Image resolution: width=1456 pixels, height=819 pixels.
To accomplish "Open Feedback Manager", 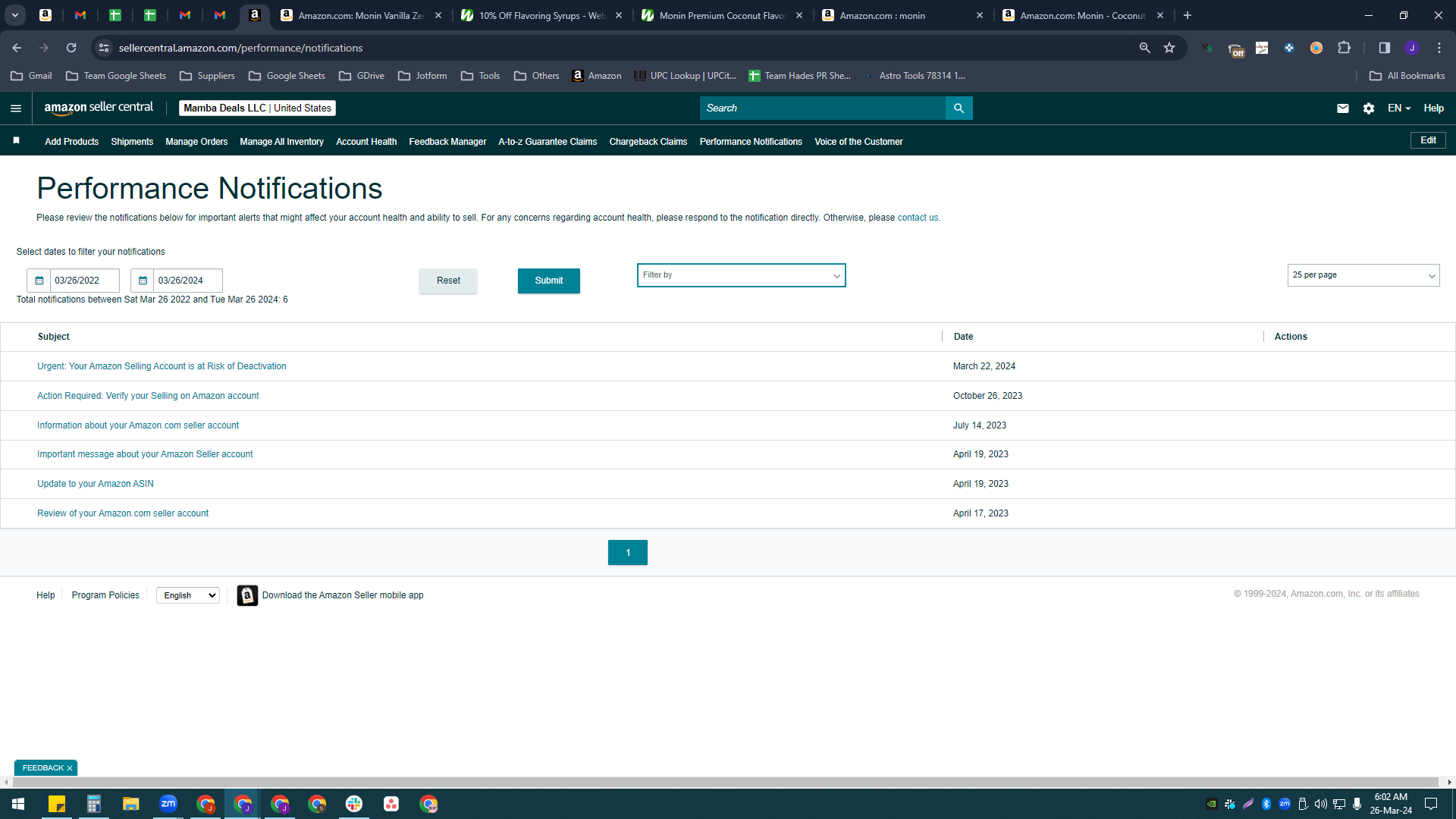I will [x=447, y=142].
